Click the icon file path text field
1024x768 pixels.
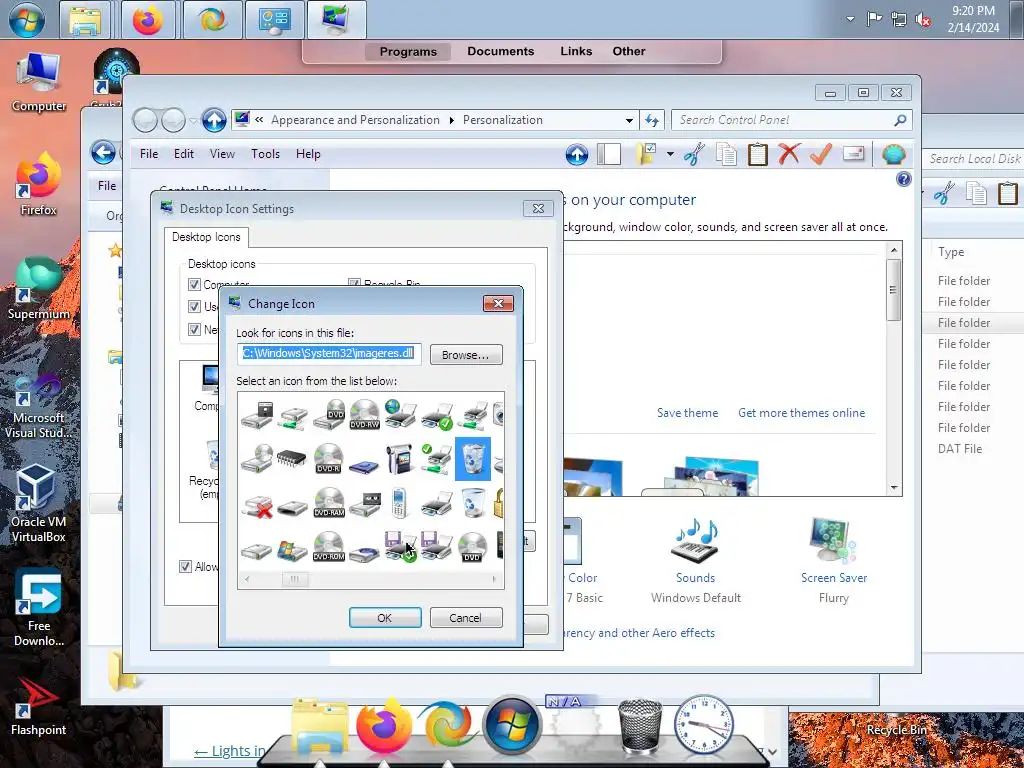tap(328, 354)
